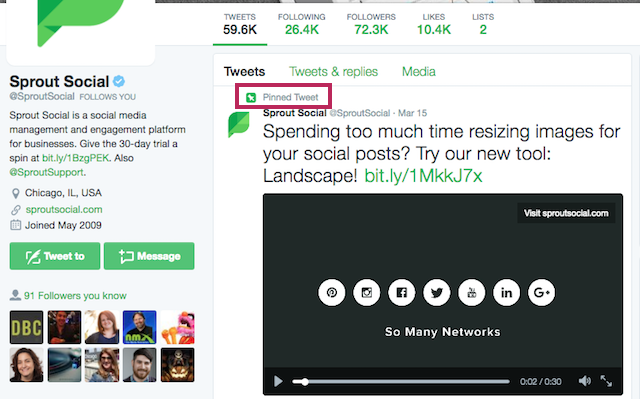Expand the video to fullscreen

coord(606,381)
